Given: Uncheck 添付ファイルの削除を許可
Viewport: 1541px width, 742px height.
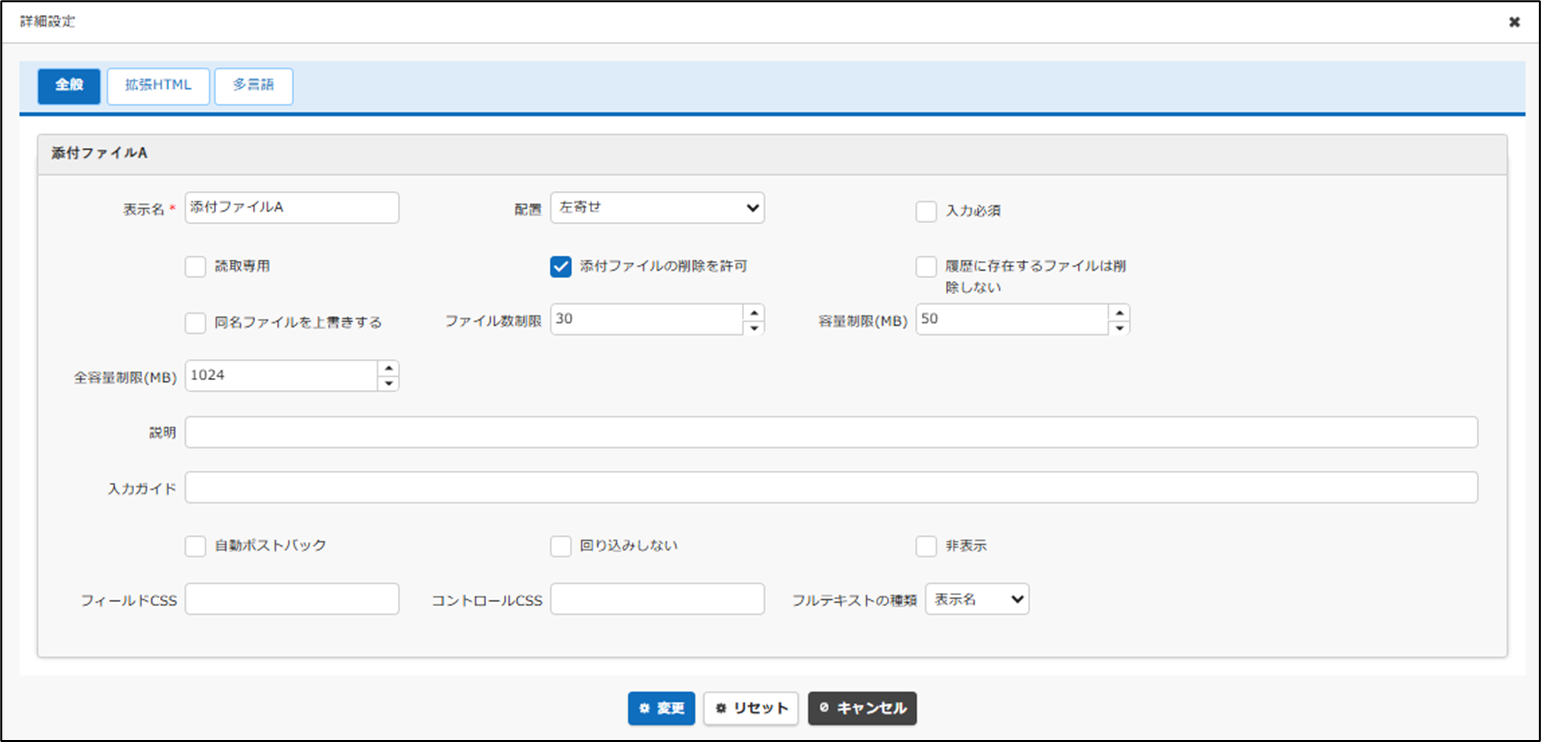Looking at the screenshot, I should 561,266.
